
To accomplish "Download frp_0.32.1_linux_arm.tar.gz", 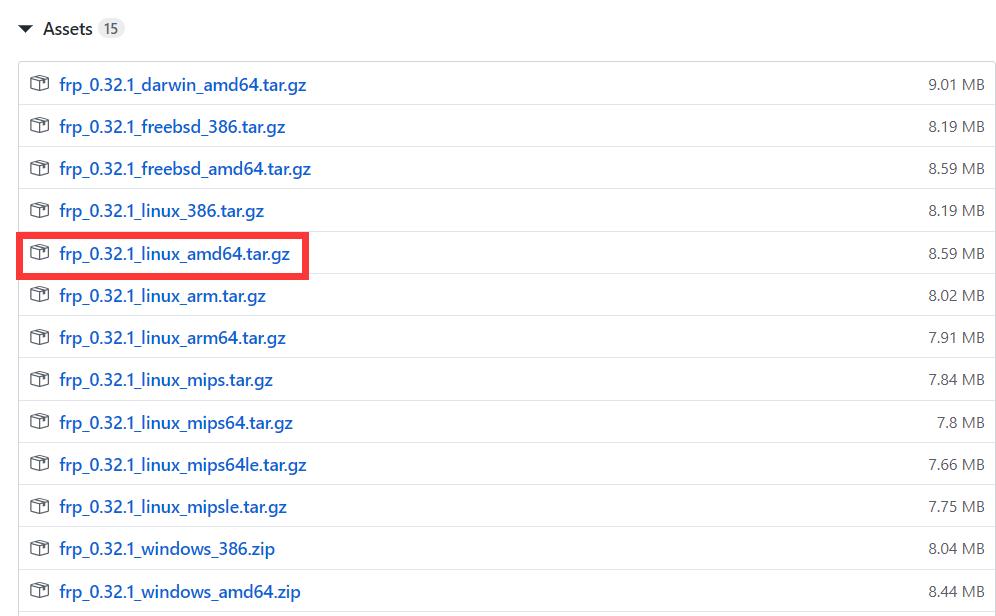I will coord(163,297).
